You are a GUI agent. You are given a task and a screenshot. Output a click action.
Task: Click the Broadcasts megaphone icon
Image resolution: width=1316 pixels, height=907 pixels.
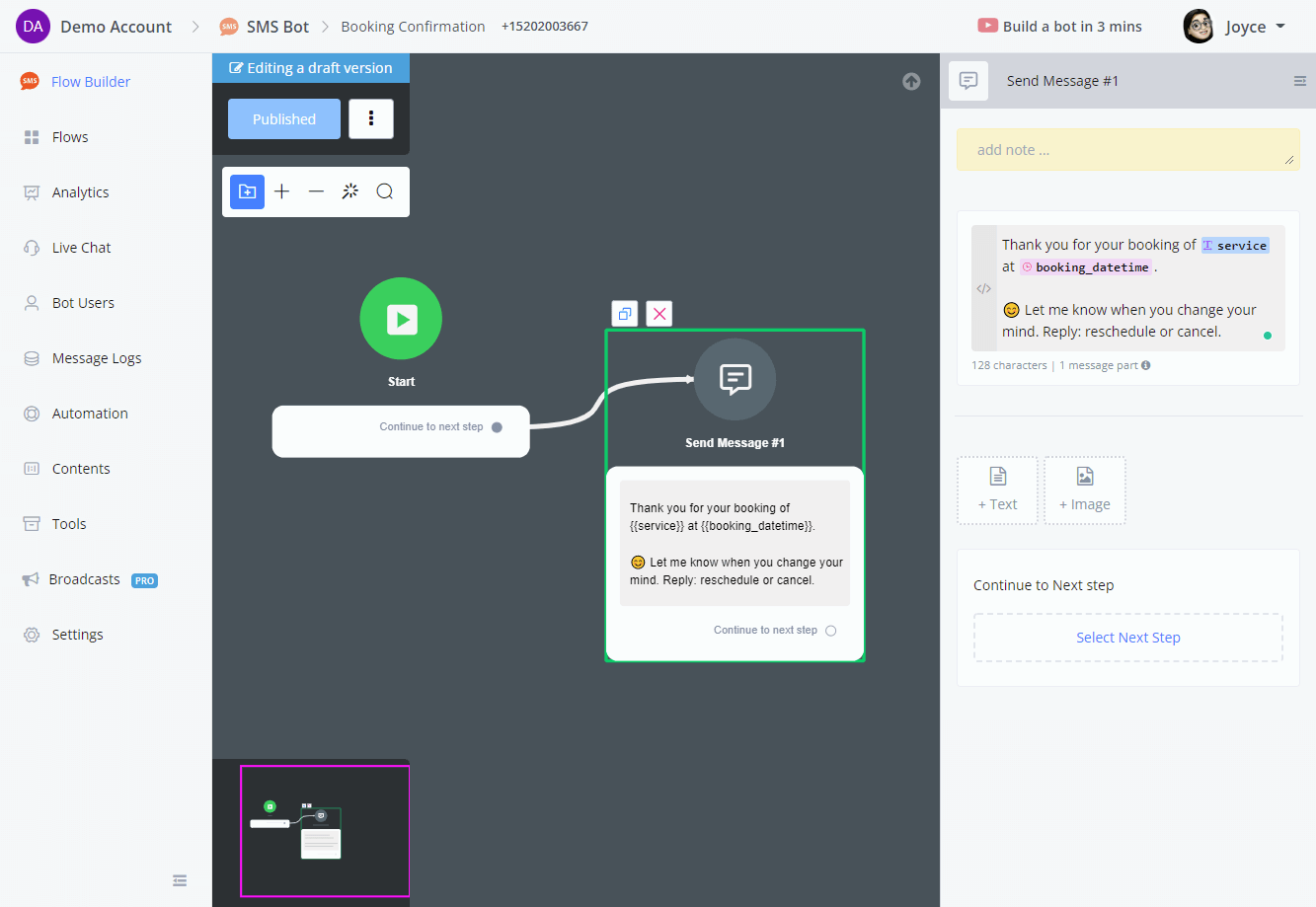coord(31,579)
